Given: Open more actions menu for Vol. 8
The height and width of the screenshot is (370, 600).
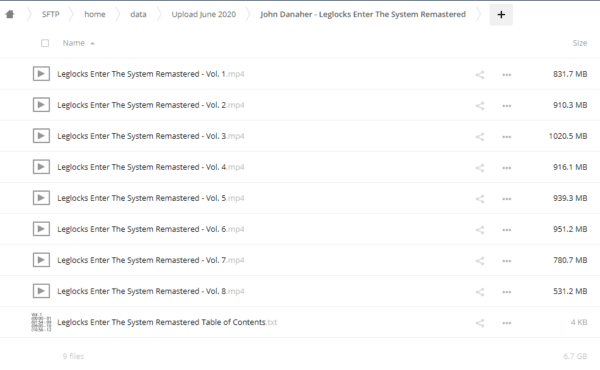Looking at the screenshot, I should coord(507,292).
